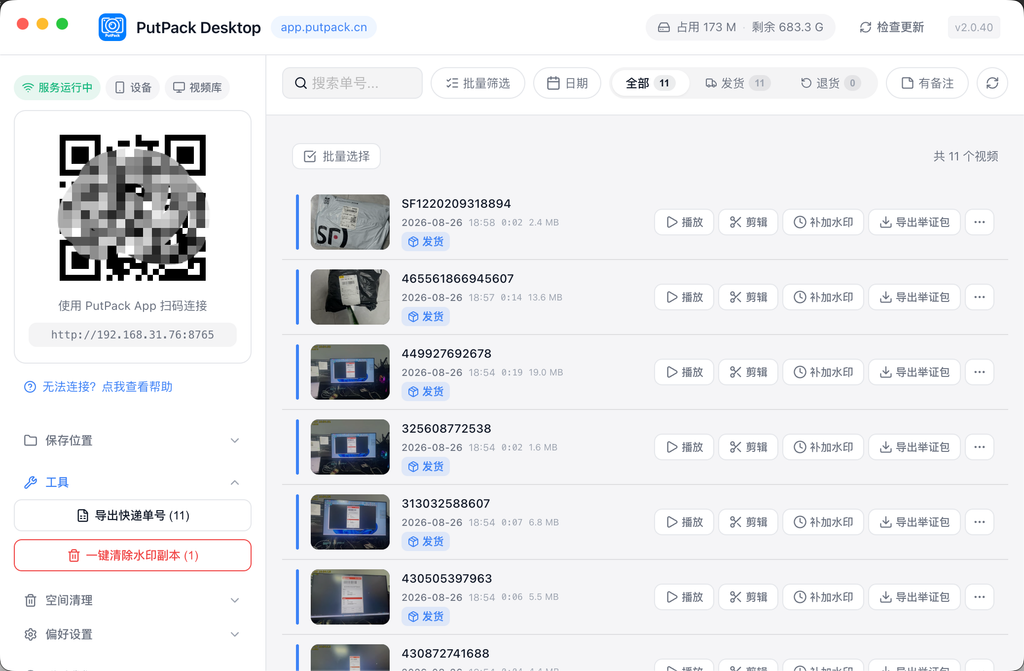Play video 430505397963
The height and width of the screenshot is (671, 1024).
pyautogui.click(x=684, y=597)
